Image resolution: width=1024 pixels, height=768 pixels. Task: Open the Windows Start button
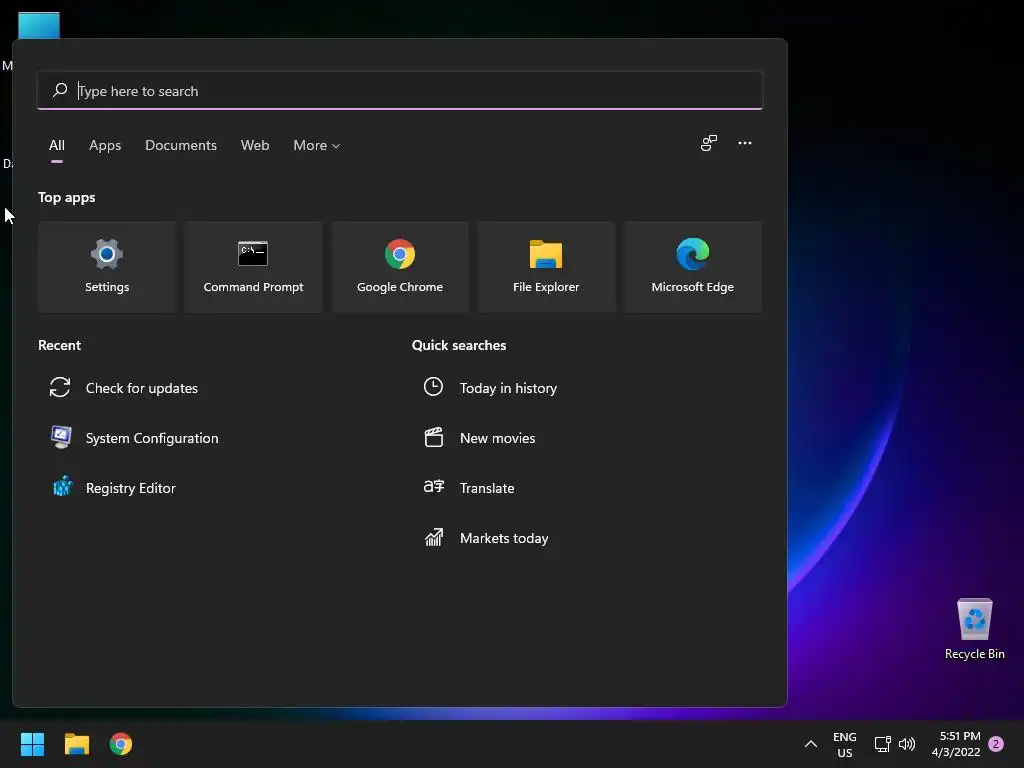32,744
